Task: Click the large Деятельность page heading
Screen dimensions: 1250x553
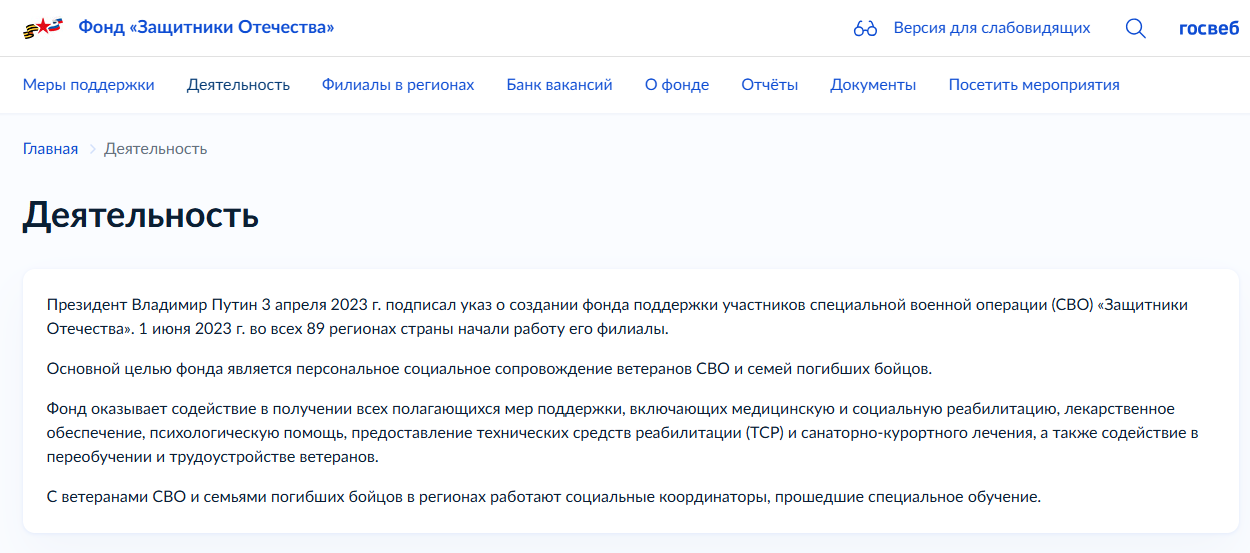Action: (141, 215)
